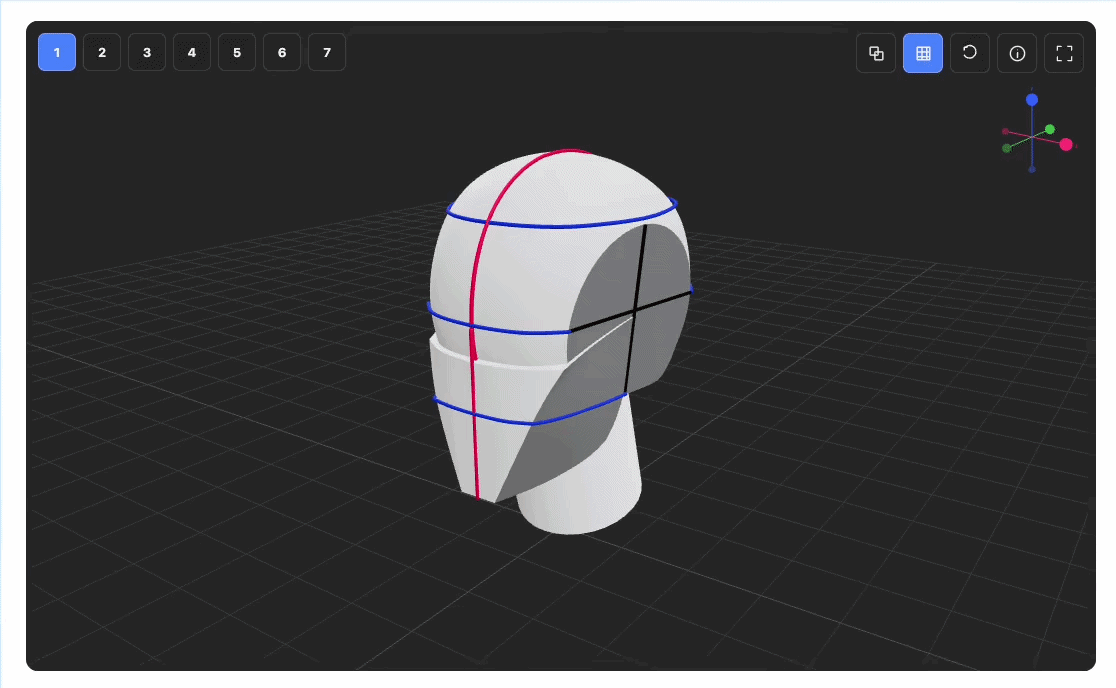Toggle the grid display button
The width and height of the screenshot is (1116, 688).
coord(923,53)
